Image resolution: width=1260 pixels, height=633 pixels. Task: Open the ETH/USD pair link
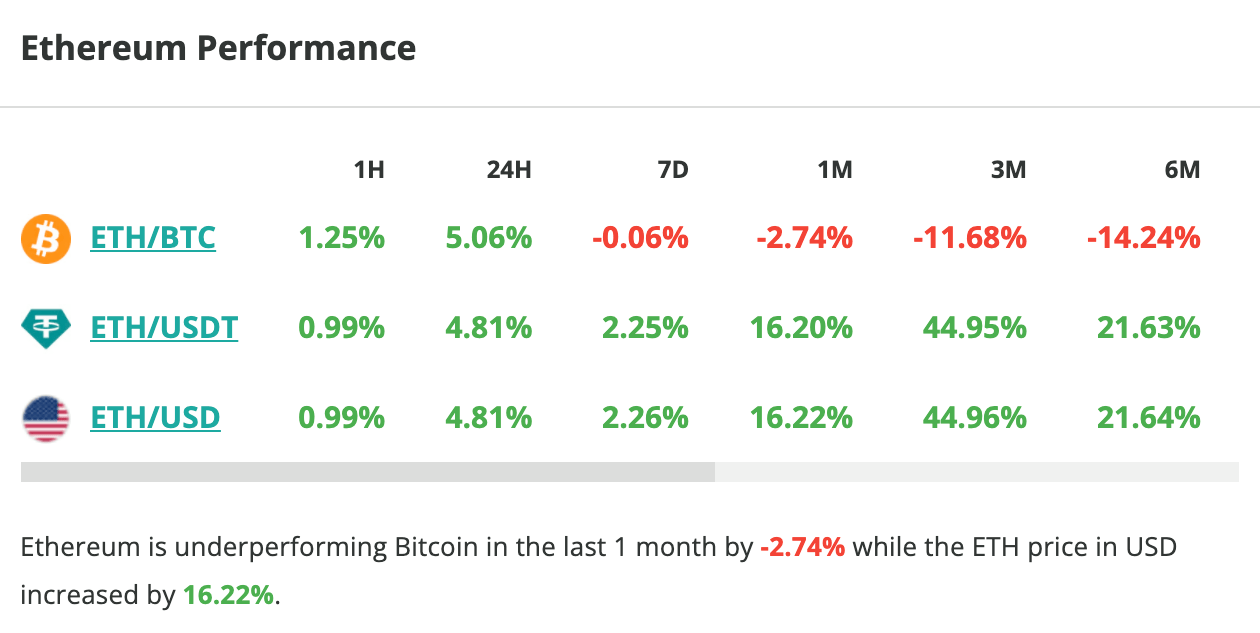[156, 417]
